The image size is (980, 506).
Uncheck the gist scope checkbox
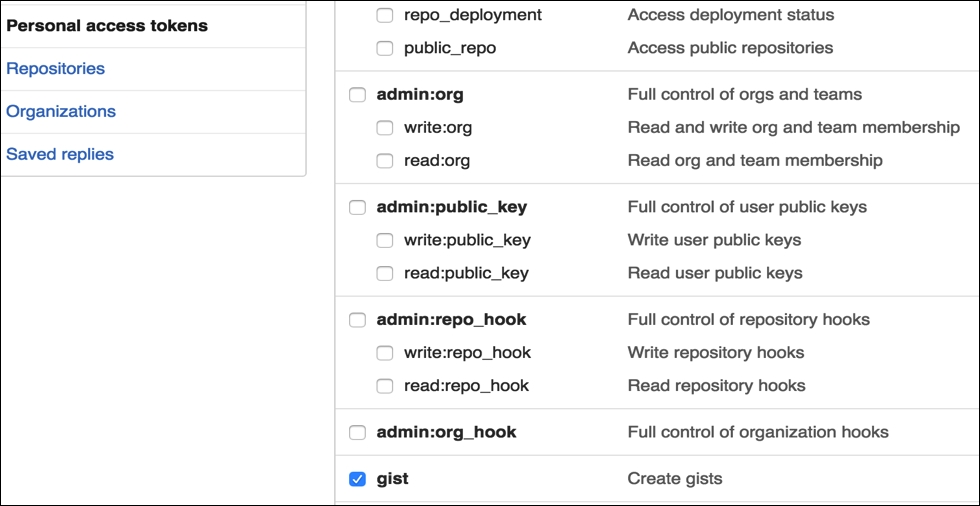(357, 480)
